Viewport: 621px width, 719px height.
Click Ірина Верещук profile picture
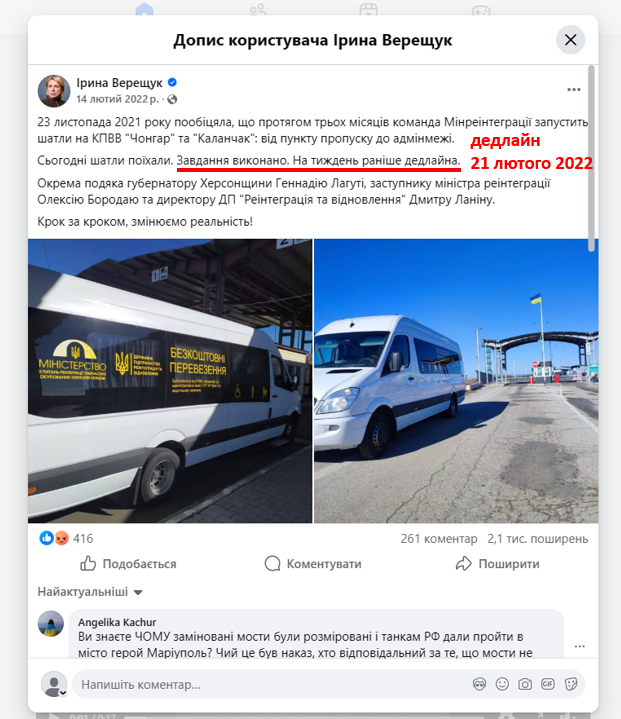pyautogui.click(x=54, y=91)
